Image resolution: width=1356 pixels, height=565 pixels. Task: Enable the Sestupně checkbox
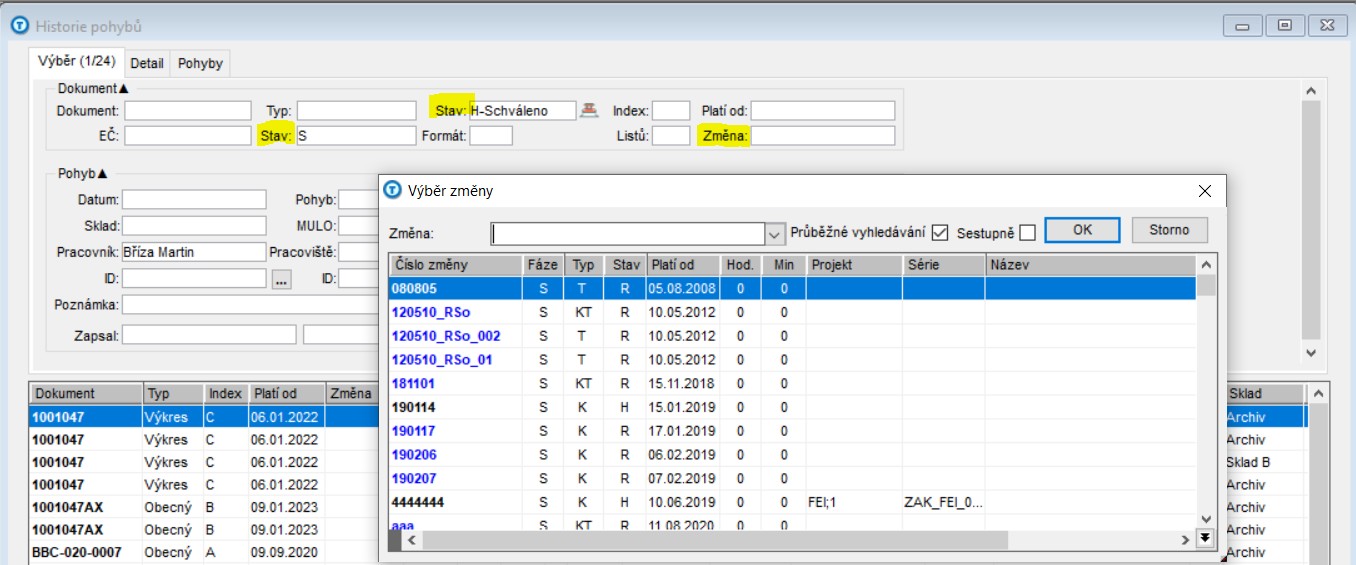[1027, 232]
